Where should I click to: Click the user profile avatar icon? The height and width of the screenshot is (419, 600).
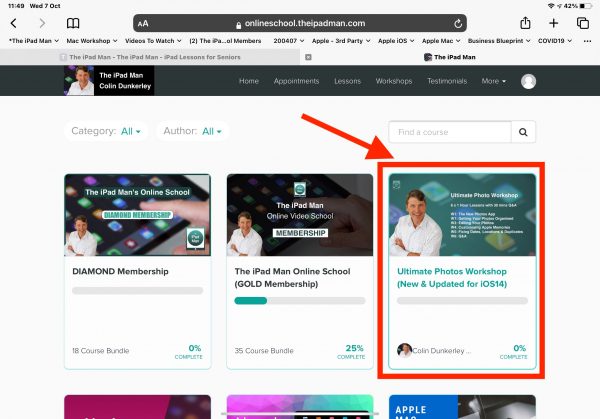(x=528, y=81)
